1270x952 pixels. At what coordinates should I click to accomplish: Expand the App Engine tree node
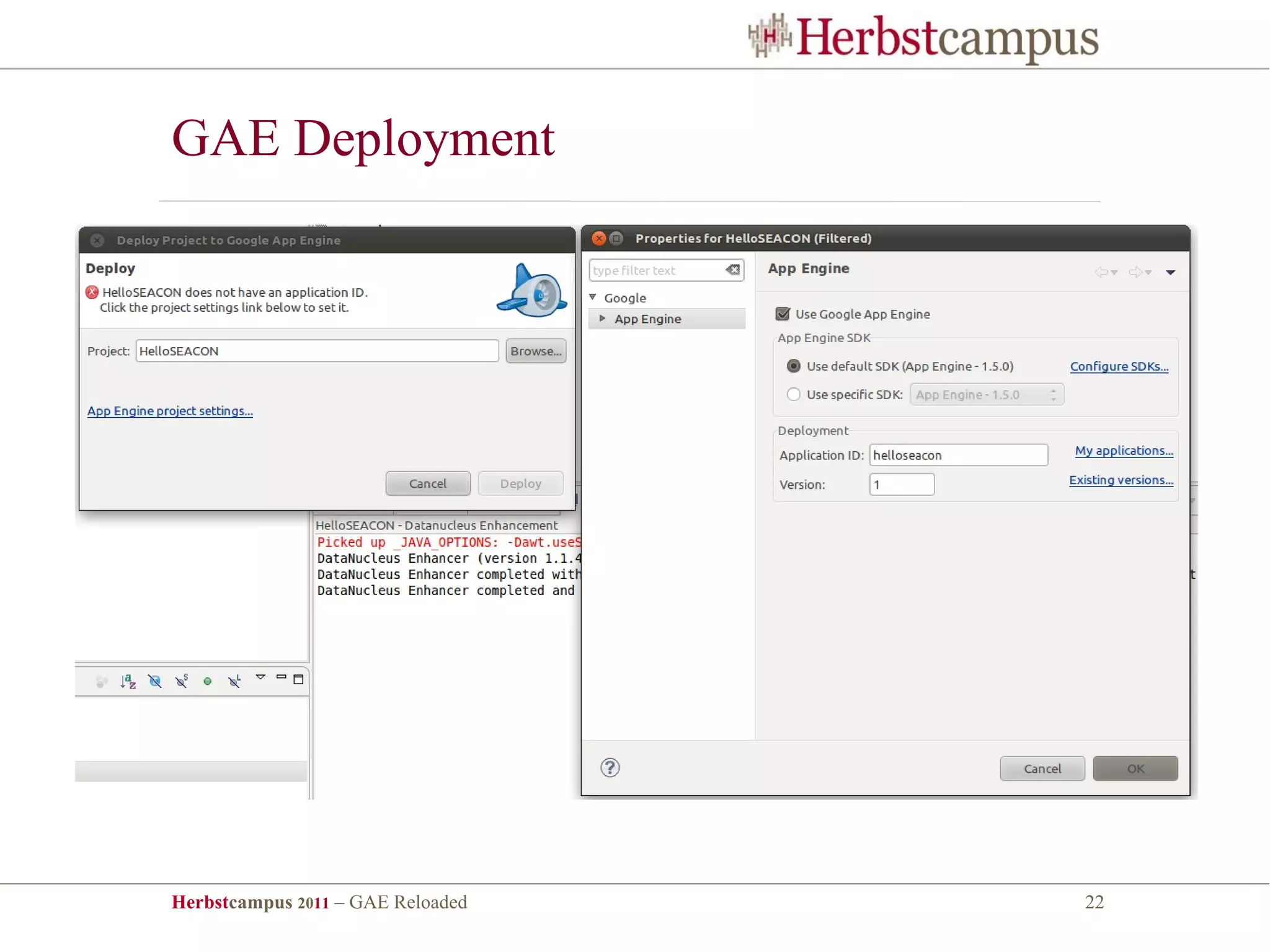pyautogui.click(x=602, y=319)
